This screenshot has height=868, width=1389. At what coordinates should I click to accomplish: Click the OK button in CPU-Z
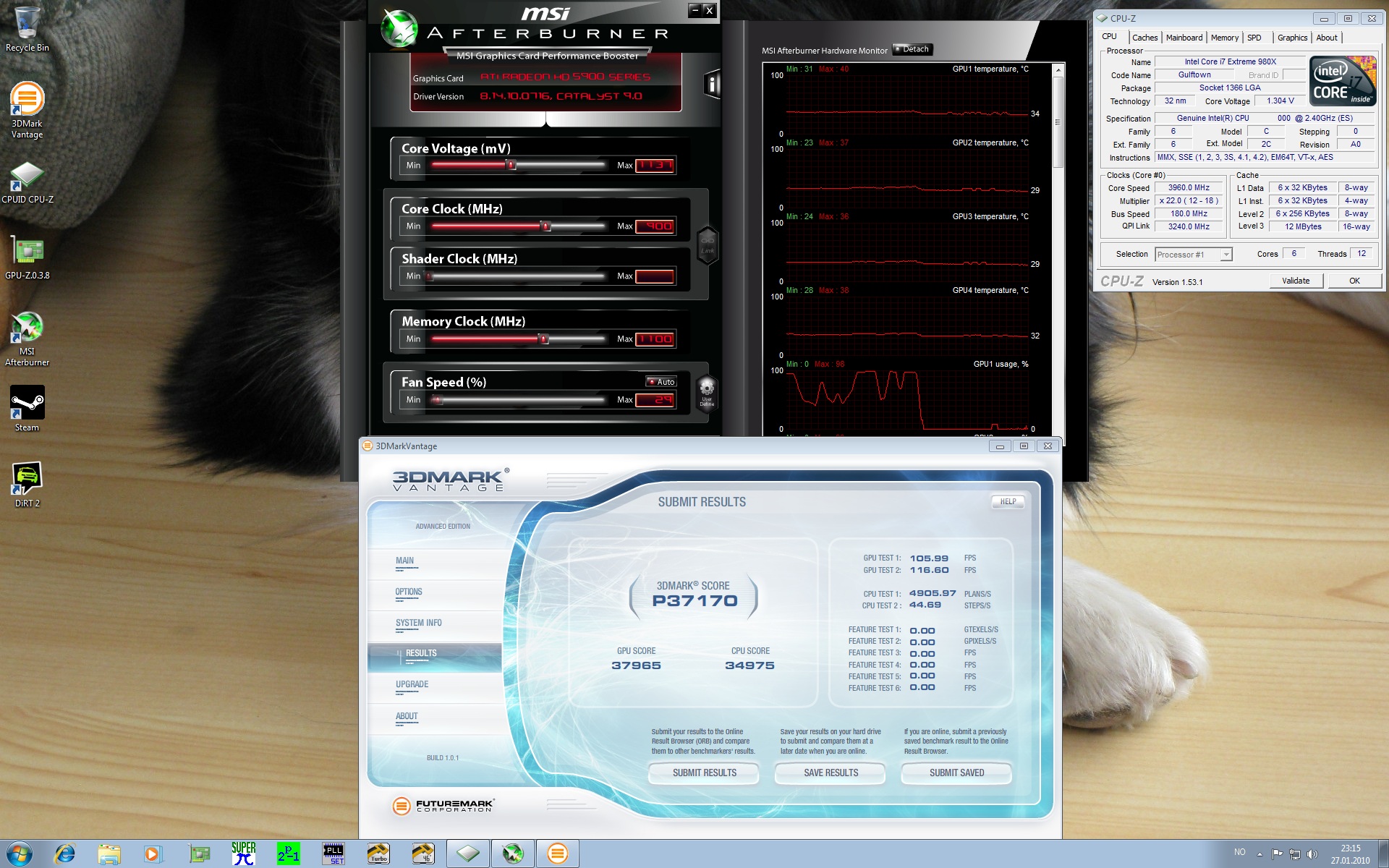[1354, 281]
